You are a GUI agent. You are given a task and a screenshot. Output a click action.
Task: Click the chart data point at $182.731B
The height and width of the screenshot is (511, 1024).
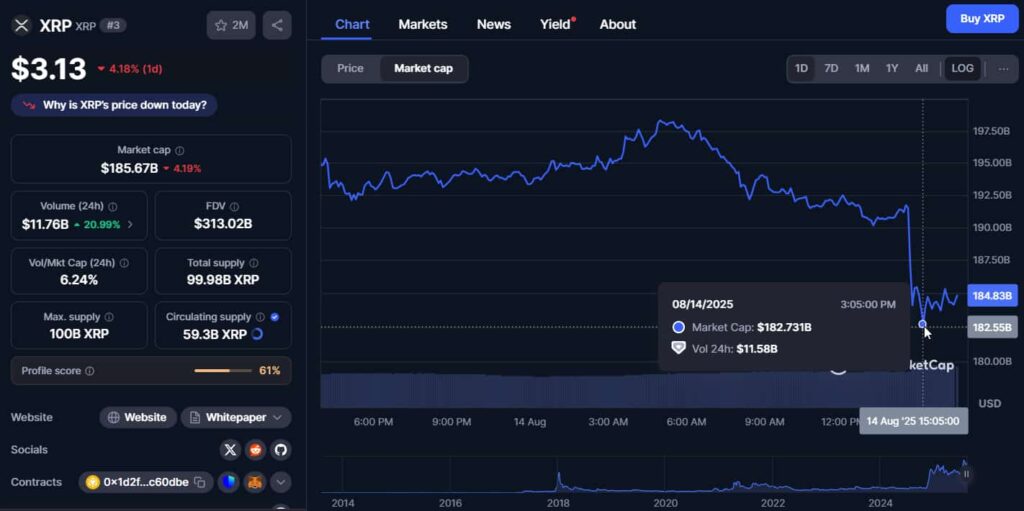922,323
